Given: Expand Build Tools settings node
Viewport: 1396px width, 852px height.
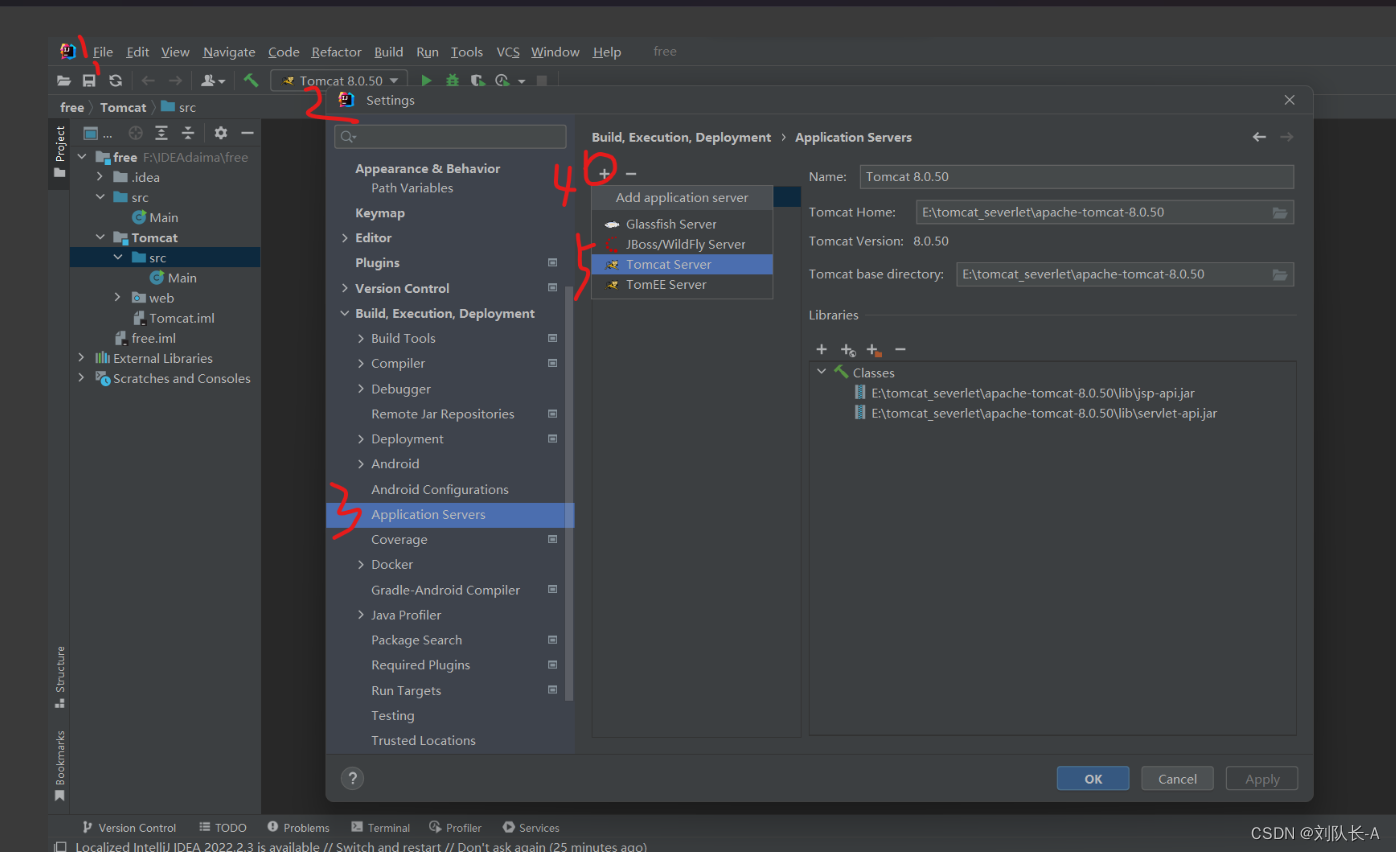Looking at the screenshot, I should pyautogui.click(x=361, y=338).
